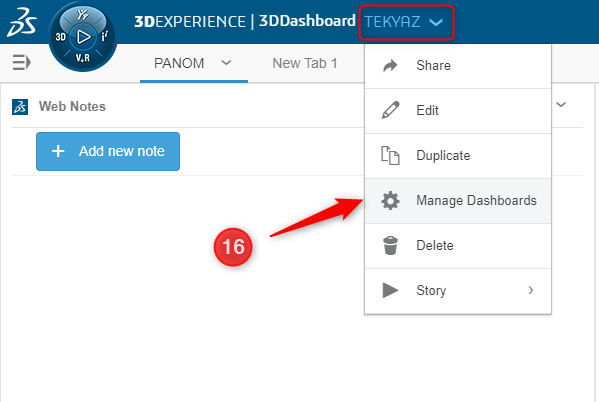Select the 3D quadrant of the compass
The width and height of the screenshot is (599, 402).
[x=60, y=37]
